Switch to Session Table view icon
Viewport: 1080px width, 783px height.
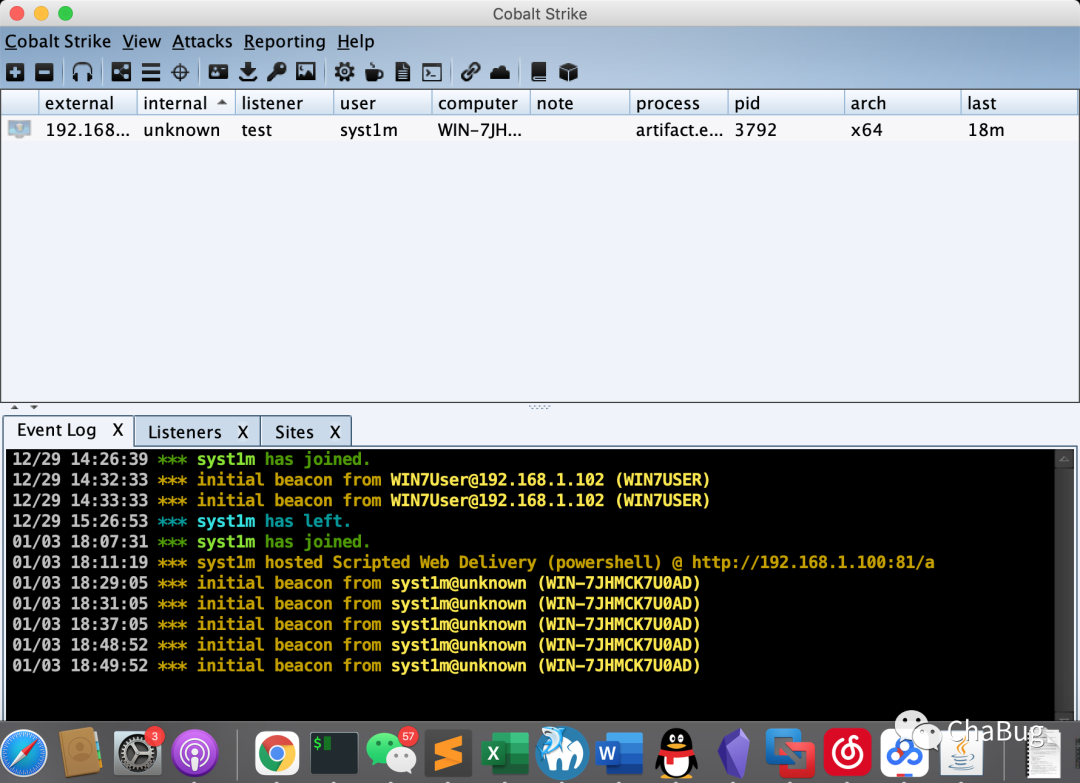coord(151,72)
